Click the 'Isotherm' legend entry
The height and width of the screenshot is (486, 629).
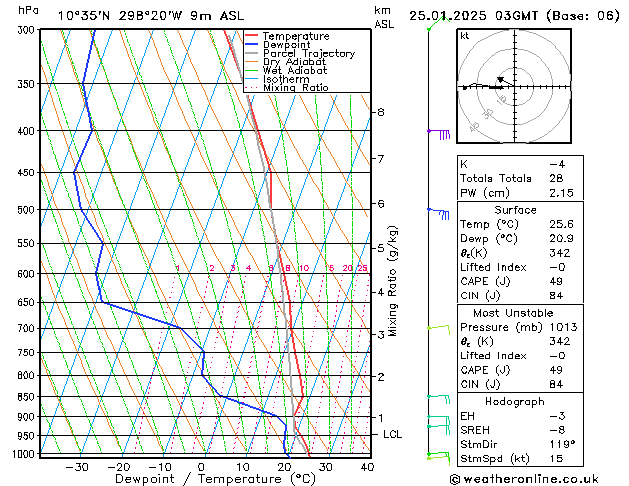[x=286, y=79]
